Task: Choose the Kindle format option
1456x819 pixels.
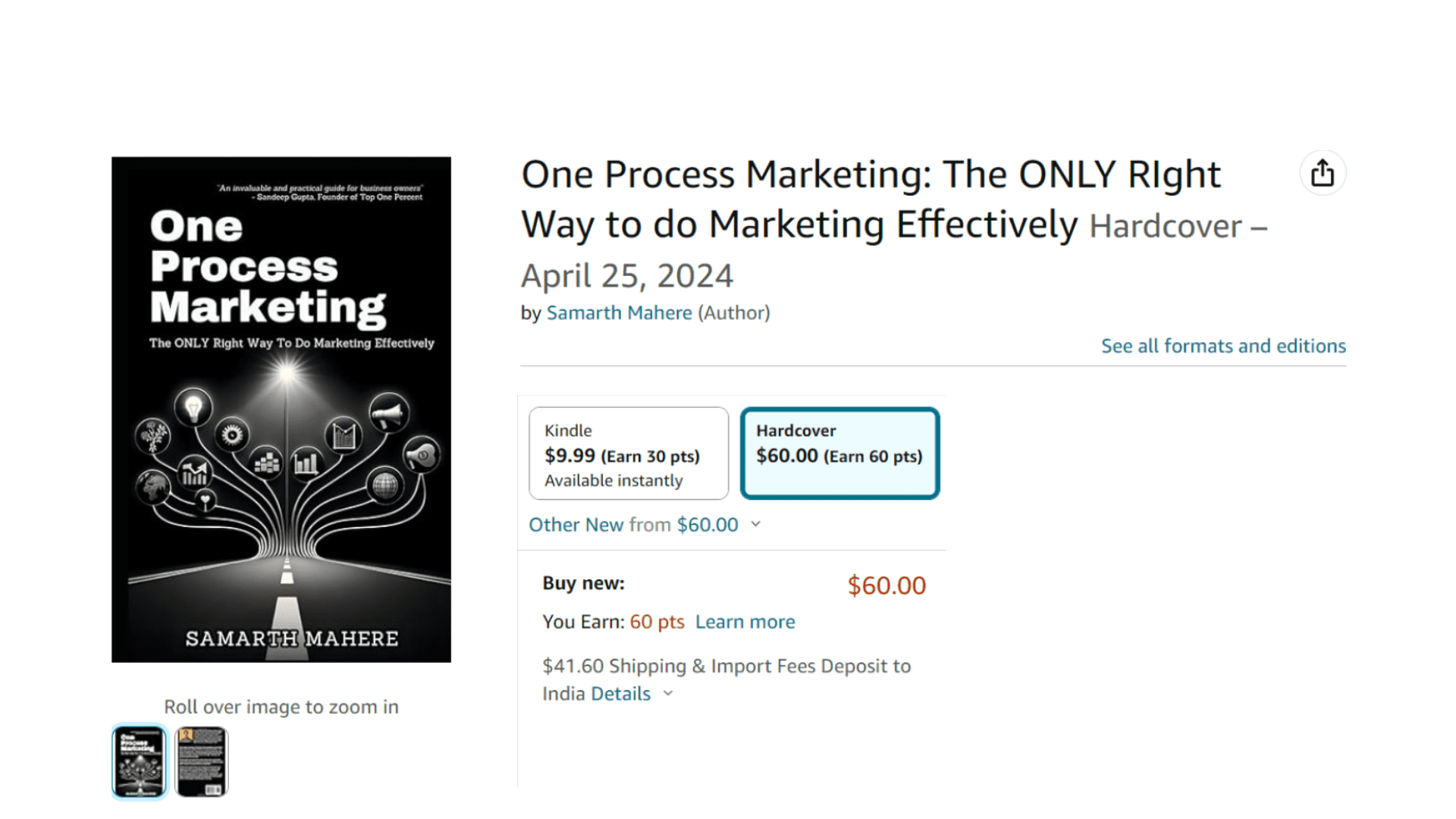Action: coord(628,453)
